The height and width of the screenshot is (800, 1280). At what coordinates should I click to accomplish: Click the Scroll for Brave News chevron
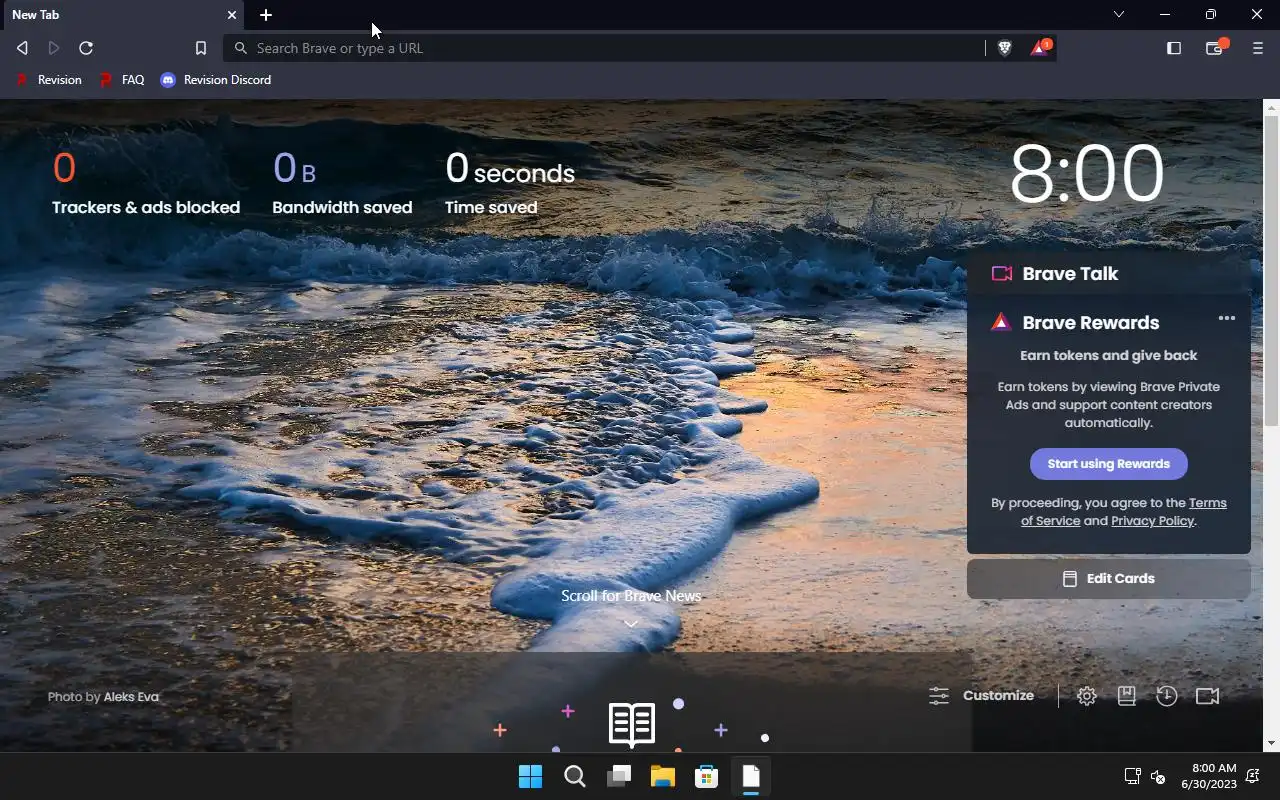(x=631, y=623)
